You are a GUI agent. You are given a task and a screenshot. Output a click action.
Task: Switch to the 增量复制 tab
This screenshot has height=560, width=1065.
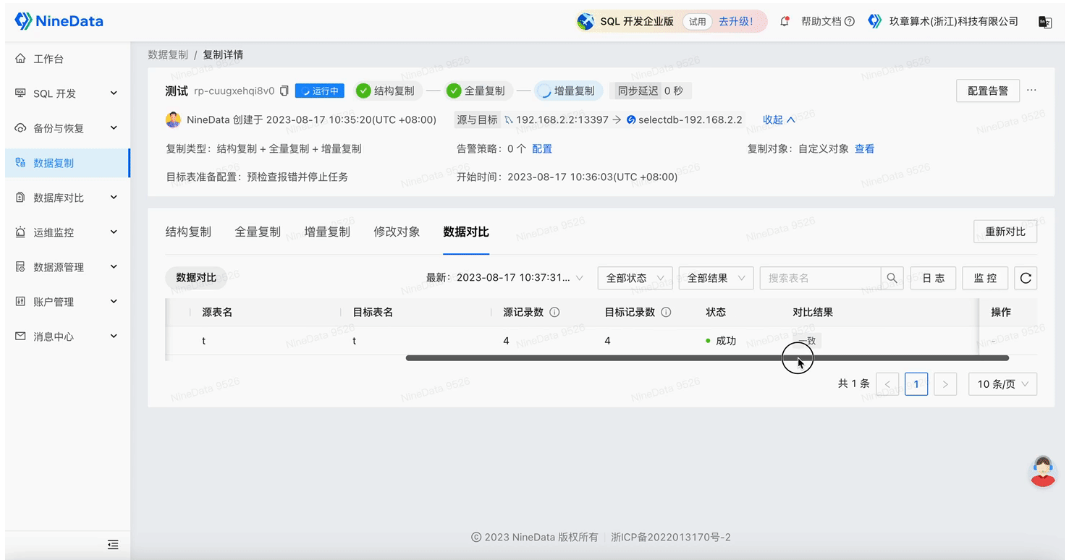pos(327,232)
